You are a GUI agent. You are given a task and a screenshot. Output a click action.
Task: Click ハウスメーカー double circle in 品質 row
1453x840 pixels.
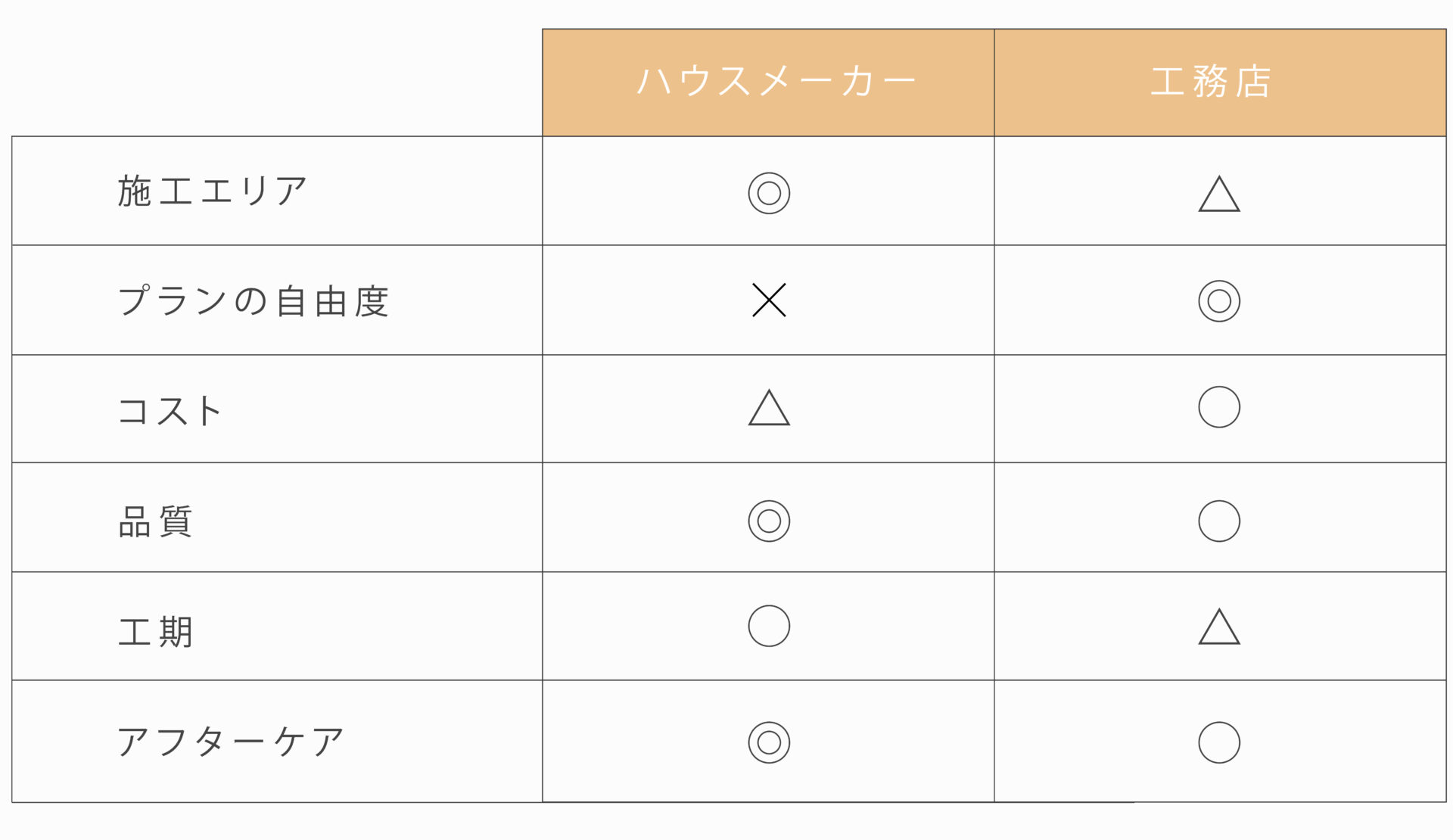click(x=769, y=521)
